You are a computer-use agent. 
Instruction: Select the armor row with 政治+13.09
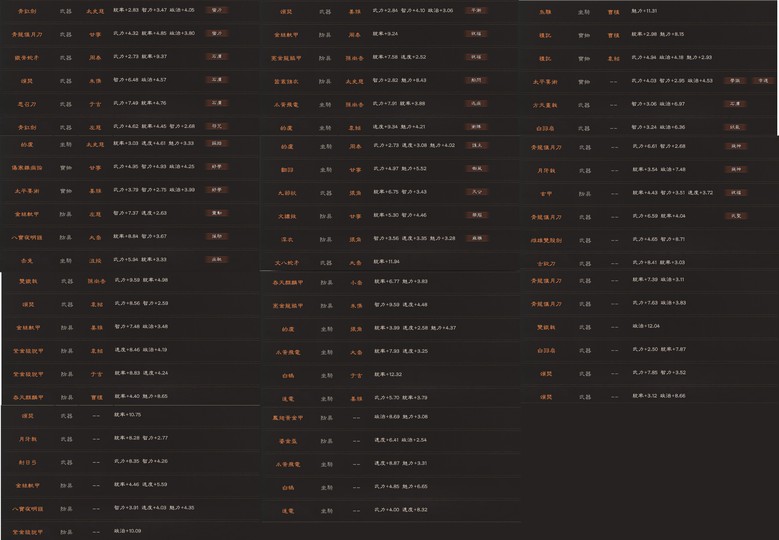[26, 531]
